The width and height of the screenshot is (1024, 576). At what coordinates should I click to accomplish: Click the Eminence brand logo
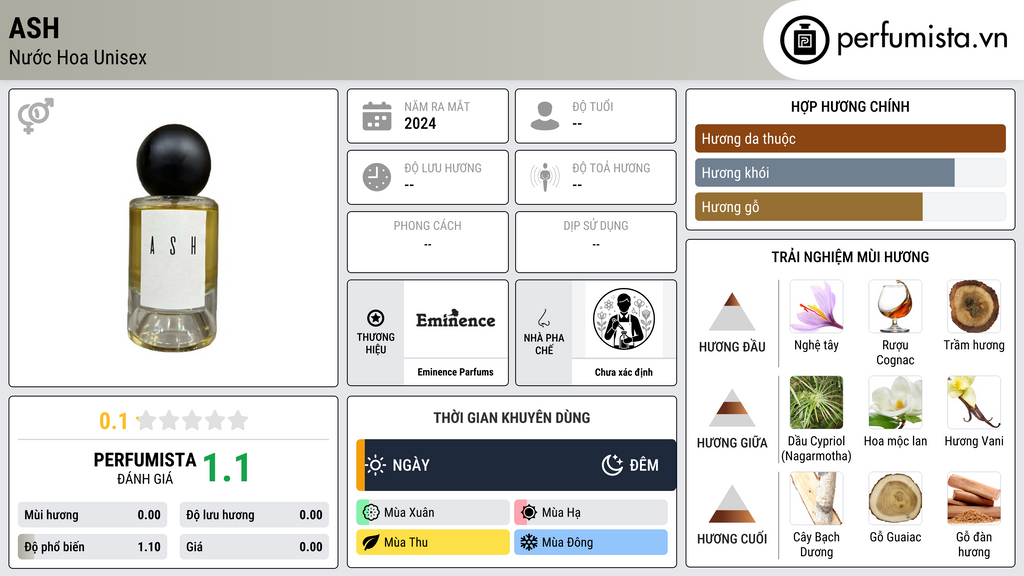point(456,319)
